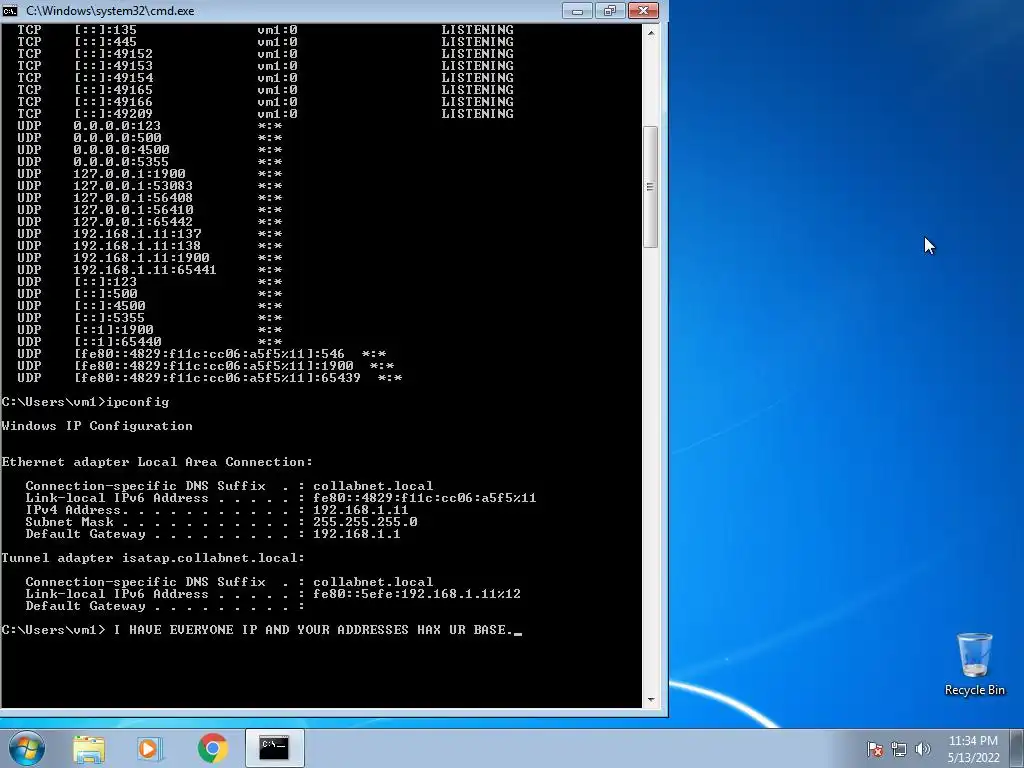The width and height of the screenshot is (1024, 768).
Task: Click IPv6 address fe80::5efe:192.168.1.11%12
Action: coord(417,594)
